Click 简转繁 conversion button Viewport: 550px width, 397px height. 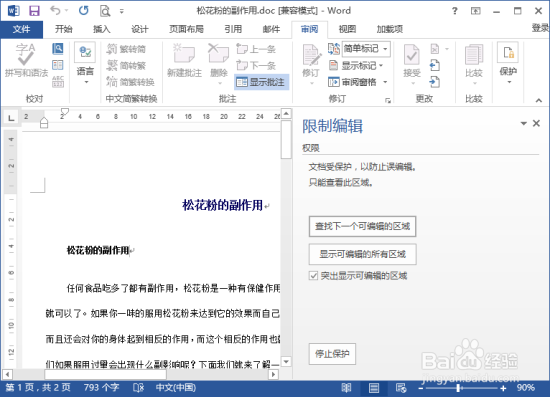[126, 65]
